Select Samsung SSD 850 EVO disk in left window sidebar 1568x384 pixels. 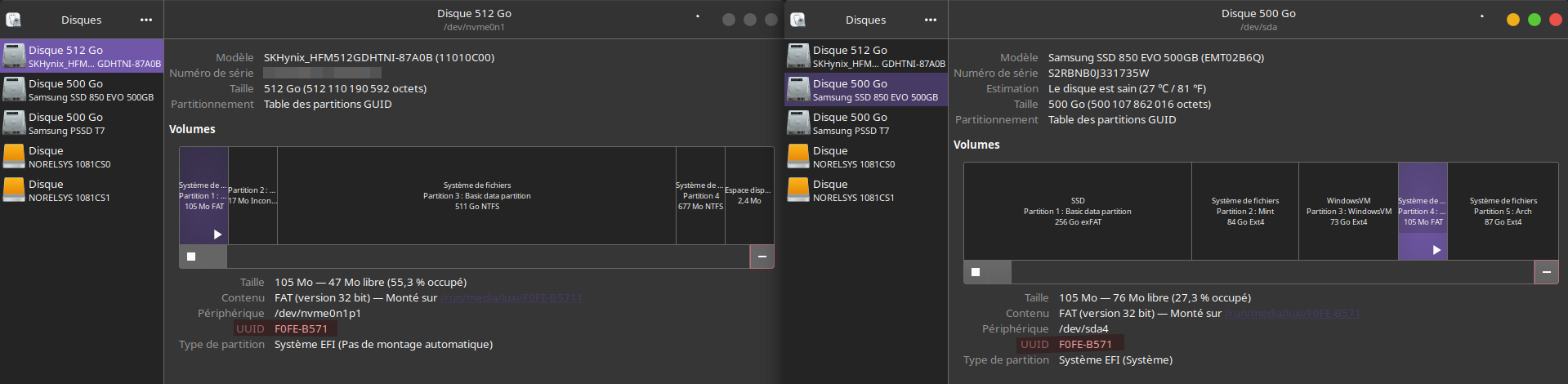click(x=82, y=89)
